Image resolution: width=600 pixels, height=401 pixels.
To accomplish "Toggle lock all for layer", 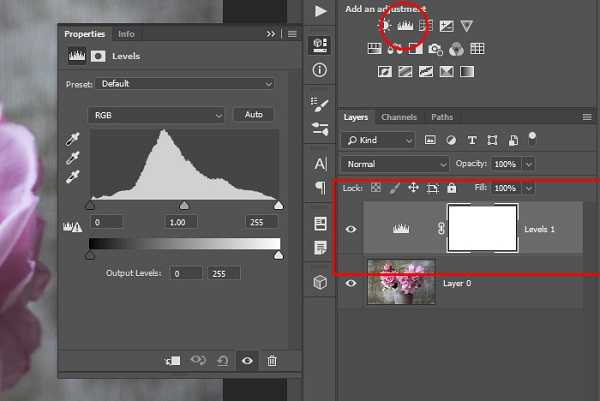I will point(452,188).
